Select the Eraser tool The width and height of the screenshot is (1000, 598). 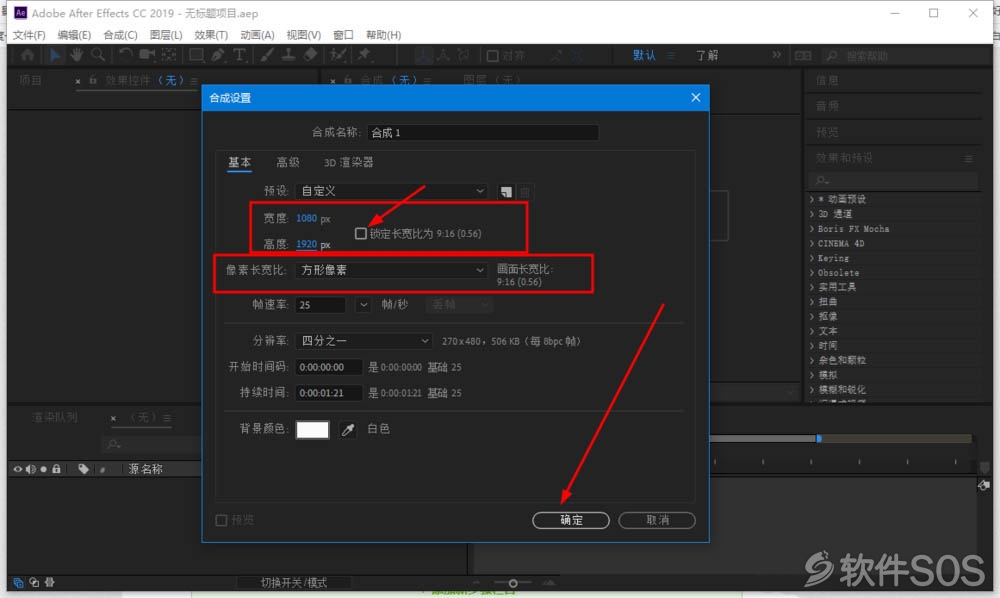pyautogui.click(x=310, y=55)
